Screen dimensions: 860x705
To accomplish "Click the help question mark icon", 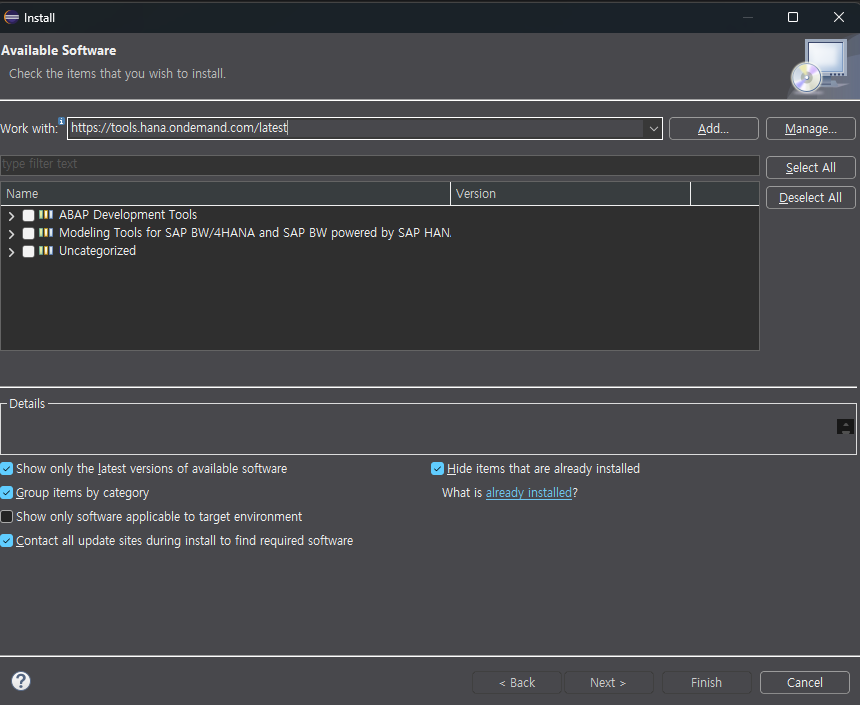I will pyautogui.click(x=21, y=681).
